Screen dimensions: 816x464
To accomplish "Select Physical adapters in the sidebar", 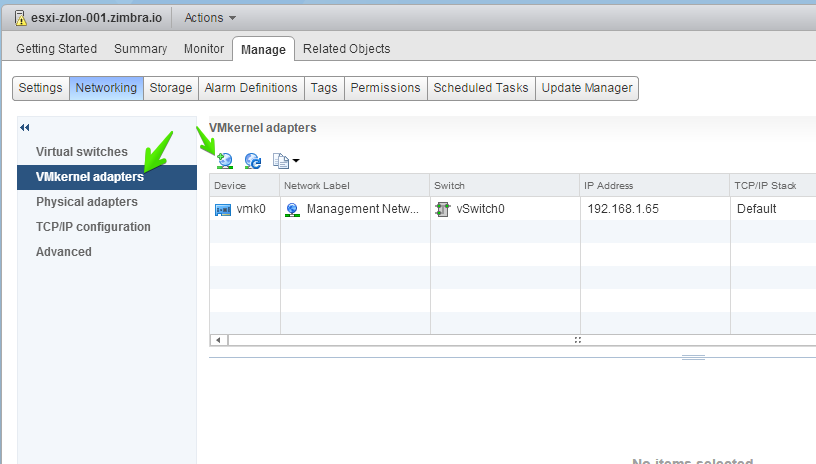I will (87, 202).
